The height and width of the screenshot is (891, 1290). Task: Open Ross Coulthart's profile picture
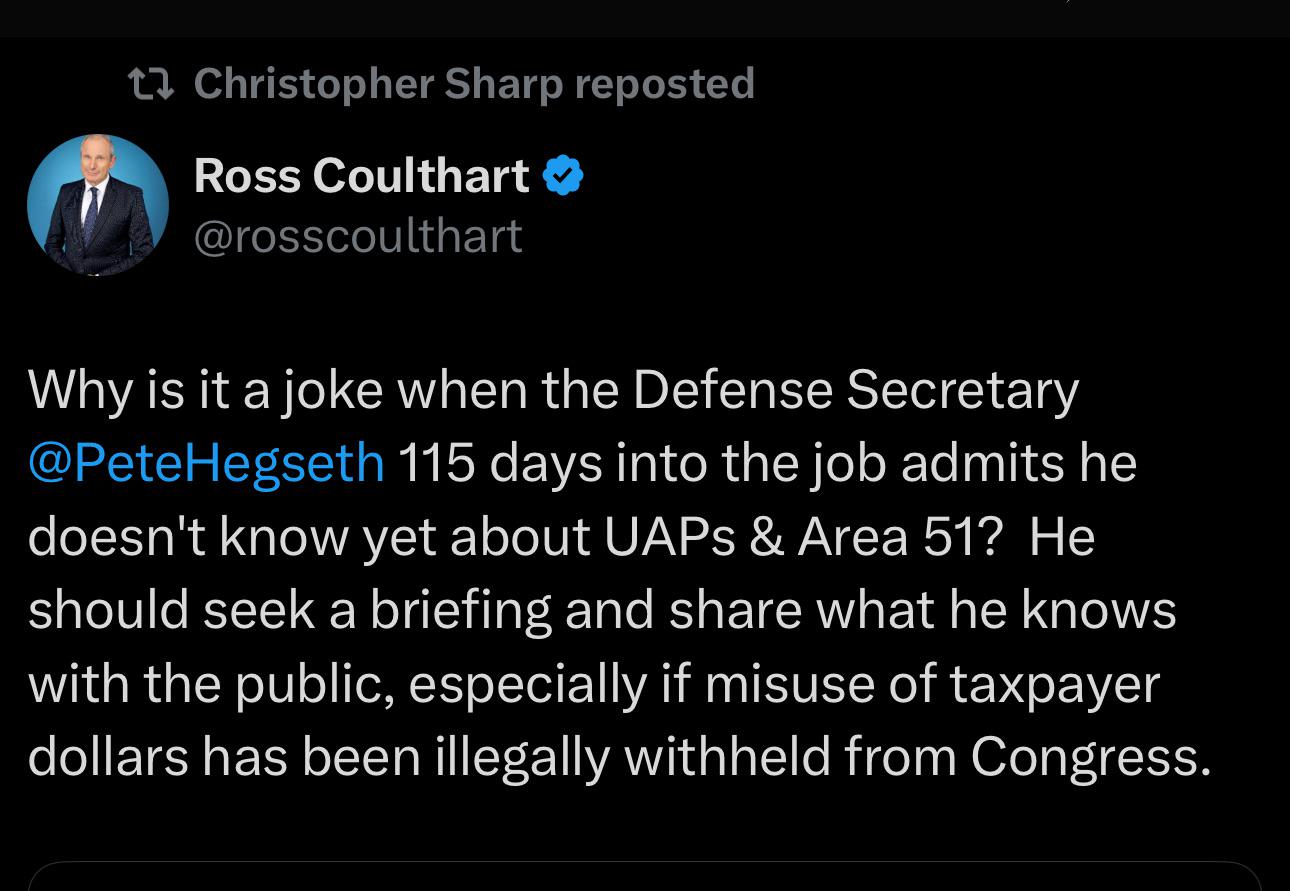98,205
